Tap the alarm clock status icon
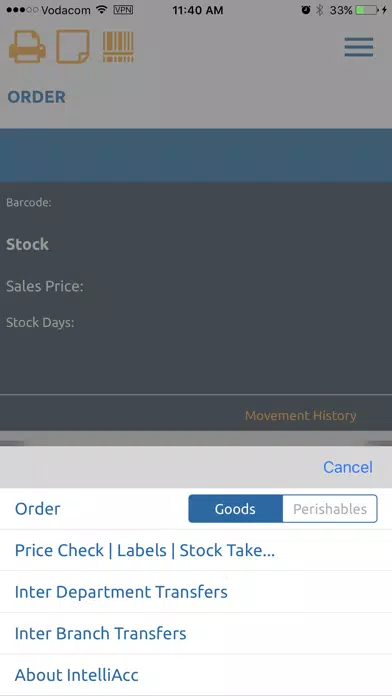The image size is (392, 696). [x=305, y=10]
